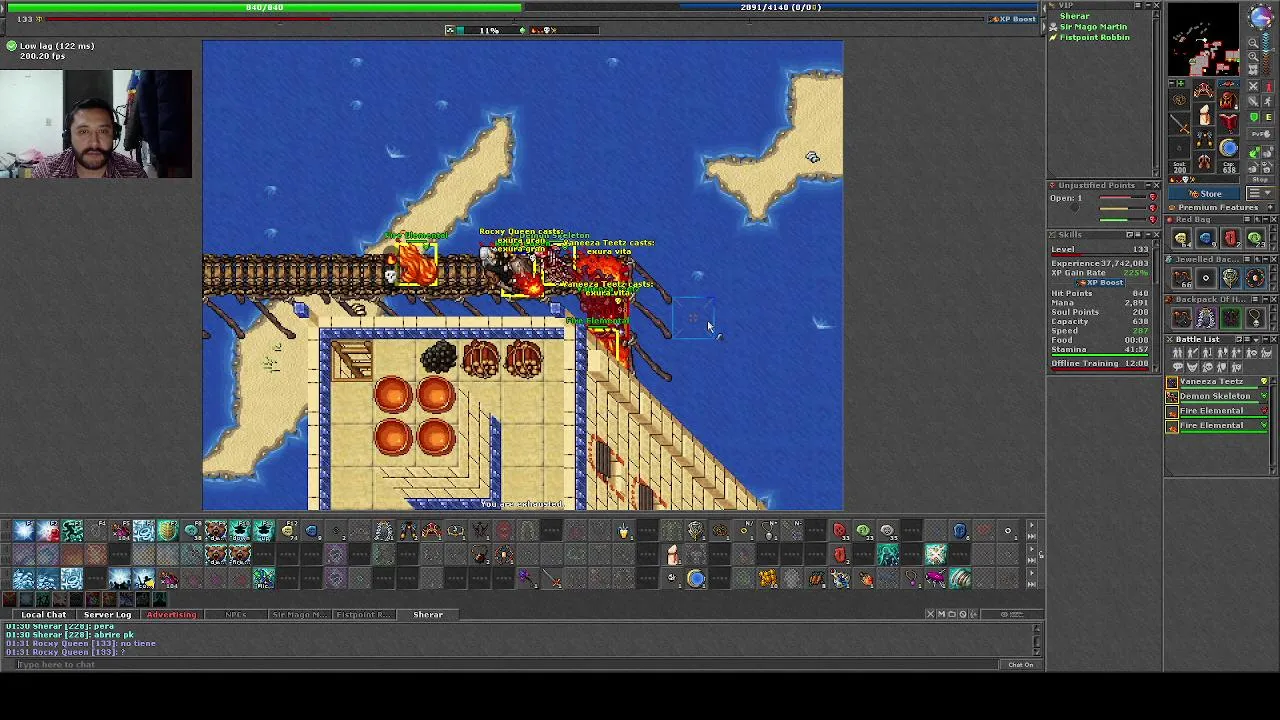Image resolution: width=1280 pixels, height=720 pixels.
Task: Click the amulet inventory slot
Action: pyautogui.click(x=1178, y=99)
